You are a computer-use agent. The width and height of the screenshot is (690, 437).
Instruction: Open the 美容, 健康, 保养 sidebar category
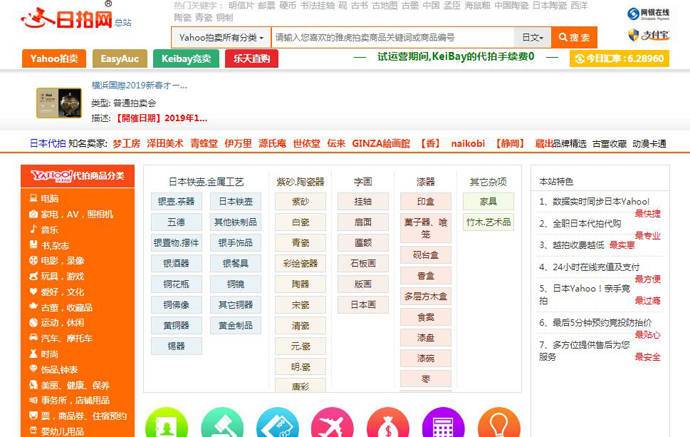[70, 385]
